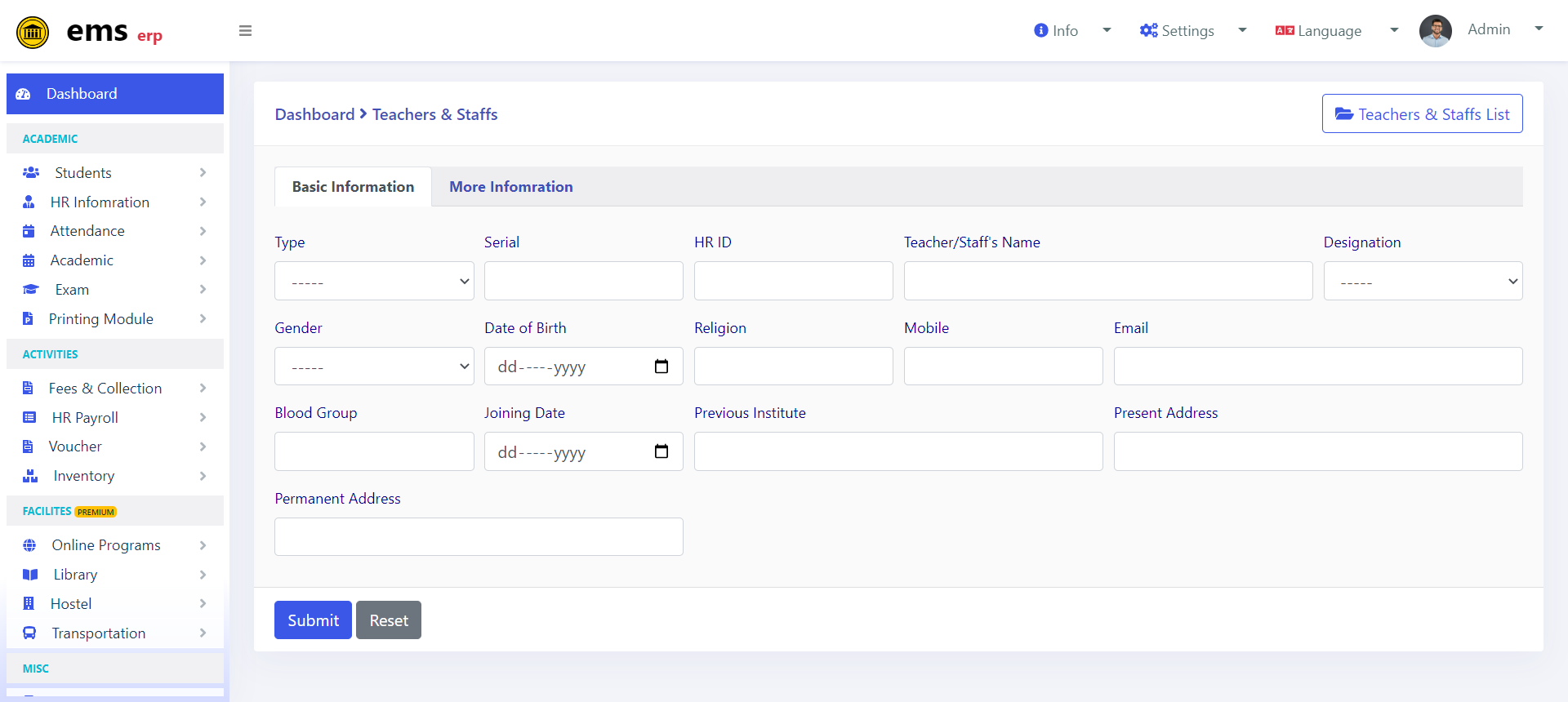Open the Joining Date calendar picker icon
Image resolution: width=1568 pixels, height=702 pixels.
(x=661, y=451)
